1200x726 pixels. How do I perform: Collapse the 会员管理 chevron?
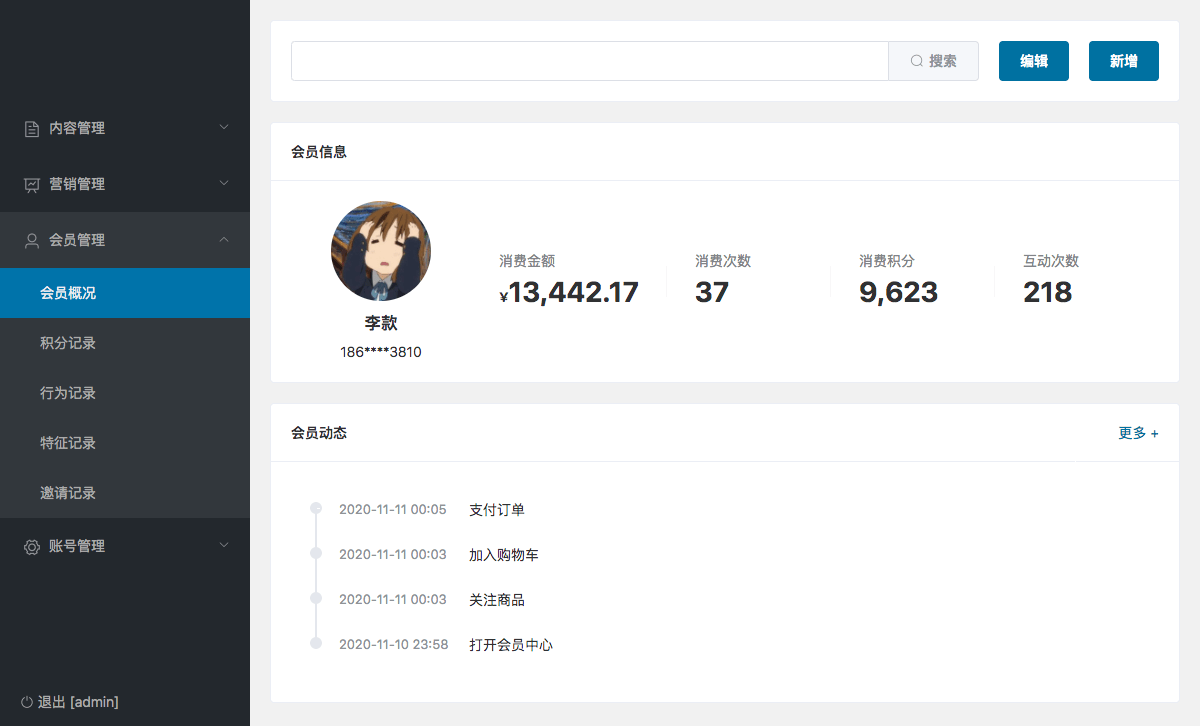point(224,239)
